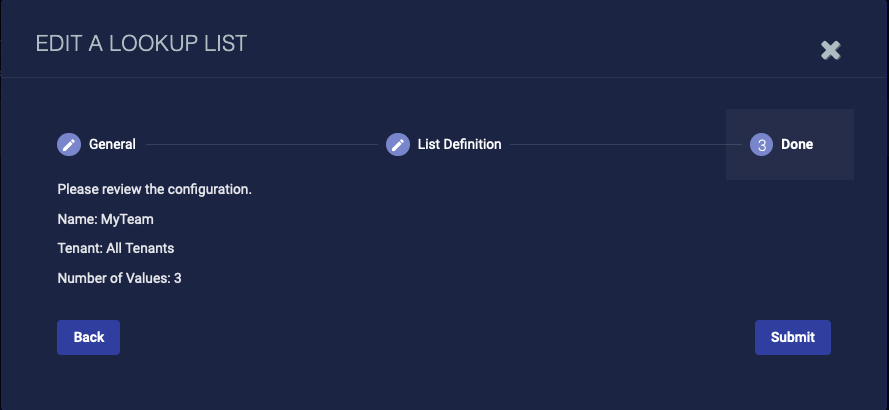The width and height of the screenshot is (889, 410).
Task: Click the EDIT A LOOKUP LIST title
Action: [141, 43]
